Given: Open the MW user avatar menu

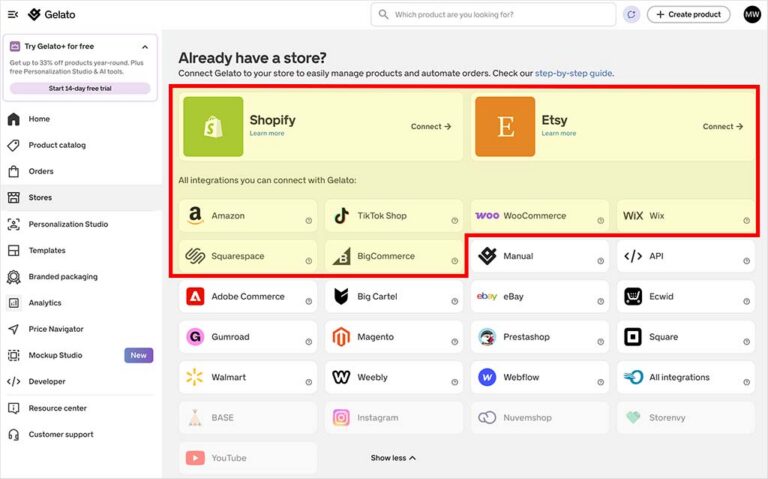Looking at the screenshot, I should (x=752, y=15).
